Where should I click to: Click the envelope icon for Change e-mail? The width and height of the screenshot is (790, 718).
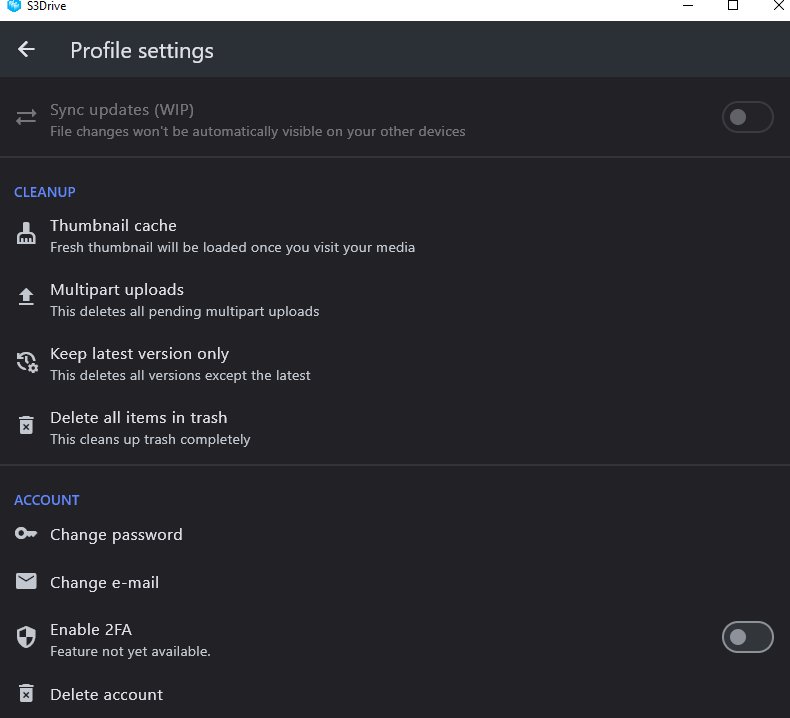[26, 581]
